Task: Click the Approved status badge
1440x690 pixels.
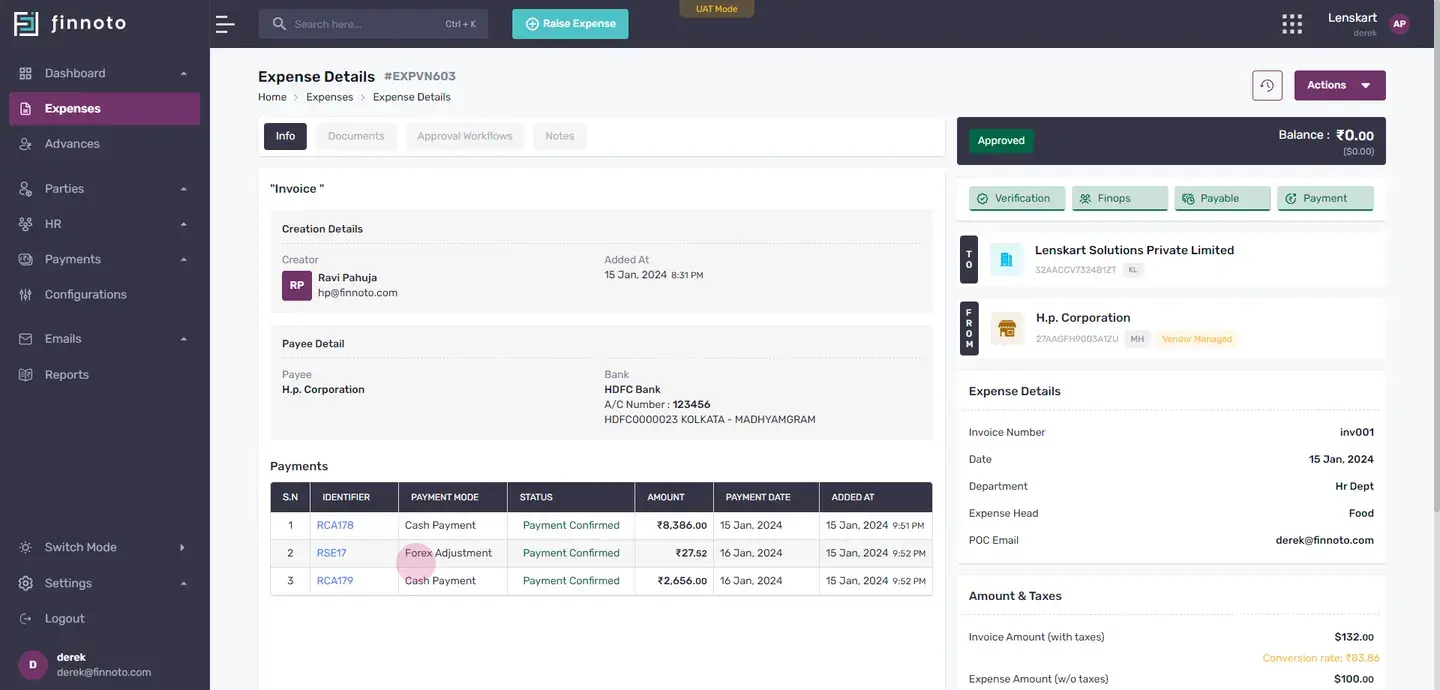Action: tap(1001, 141)
